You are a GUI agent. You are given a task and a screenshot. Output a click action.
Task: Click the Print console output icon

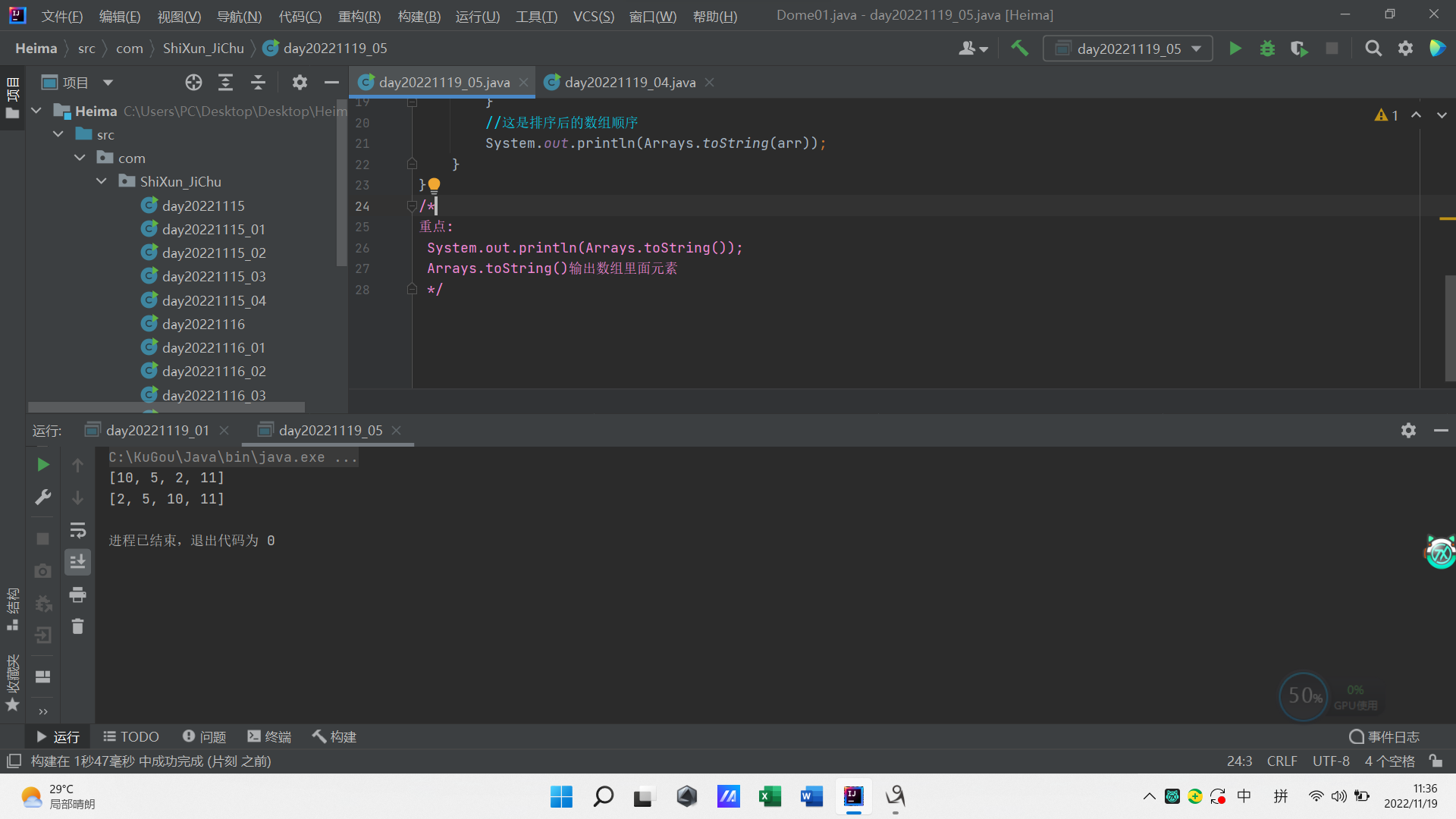coord(77,595)
